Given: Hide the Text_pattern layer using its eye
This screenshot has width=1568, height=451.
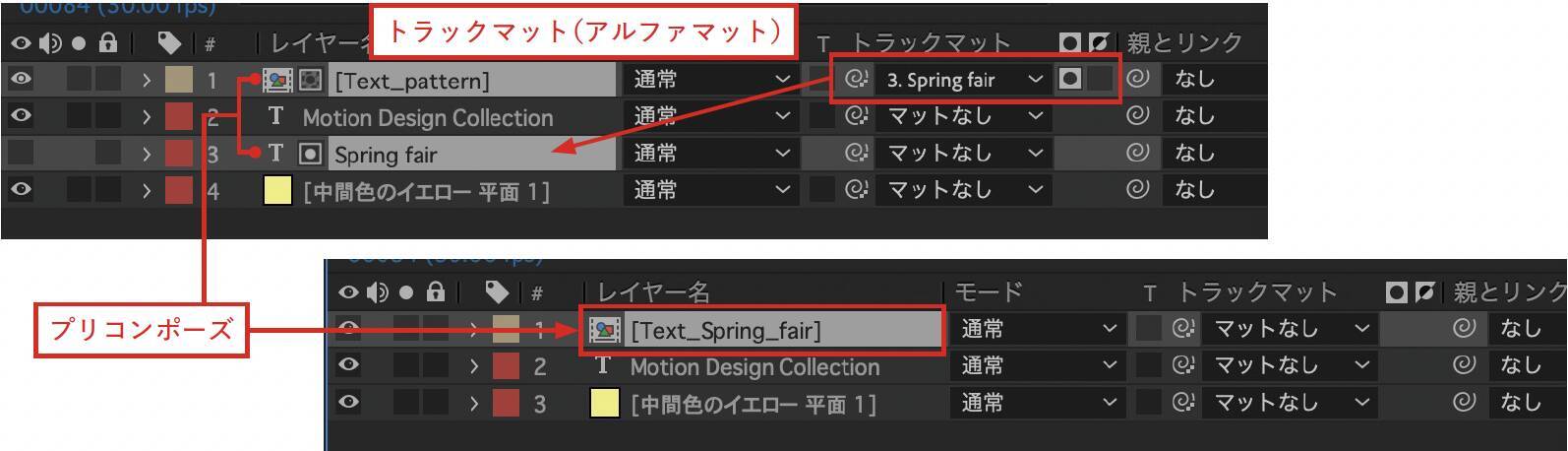Looking at the screenshot, I should 21,79.
